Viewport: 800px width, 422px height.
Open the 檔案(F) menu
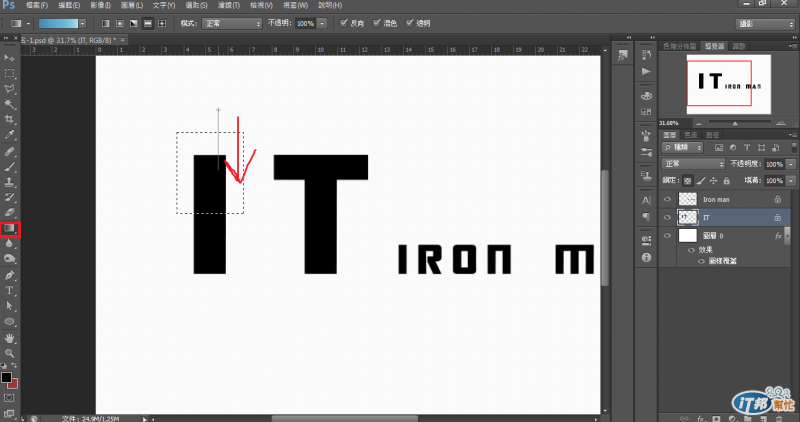(37, 5)
